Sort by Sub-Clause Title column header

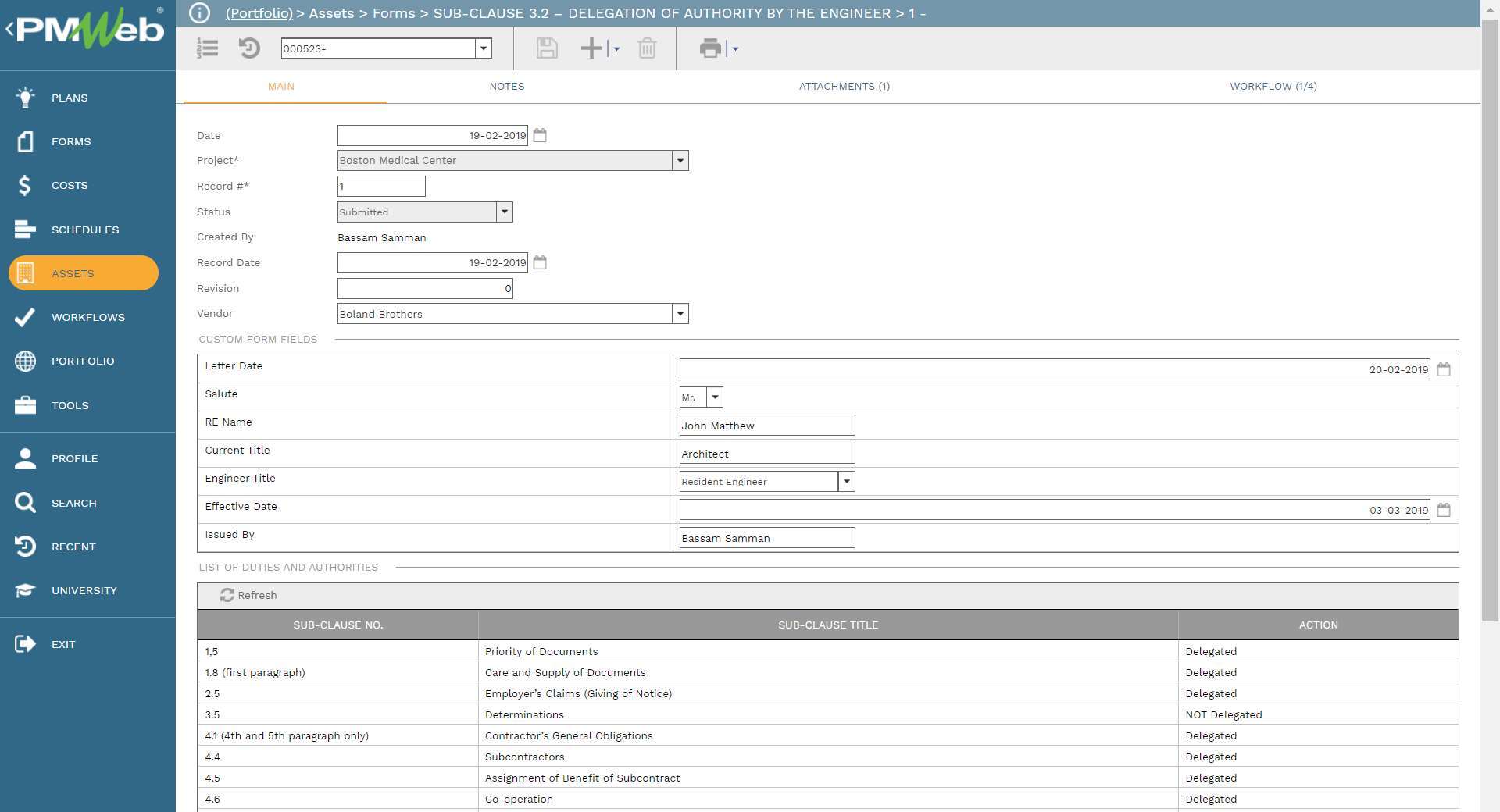click(x=828, y=625)
